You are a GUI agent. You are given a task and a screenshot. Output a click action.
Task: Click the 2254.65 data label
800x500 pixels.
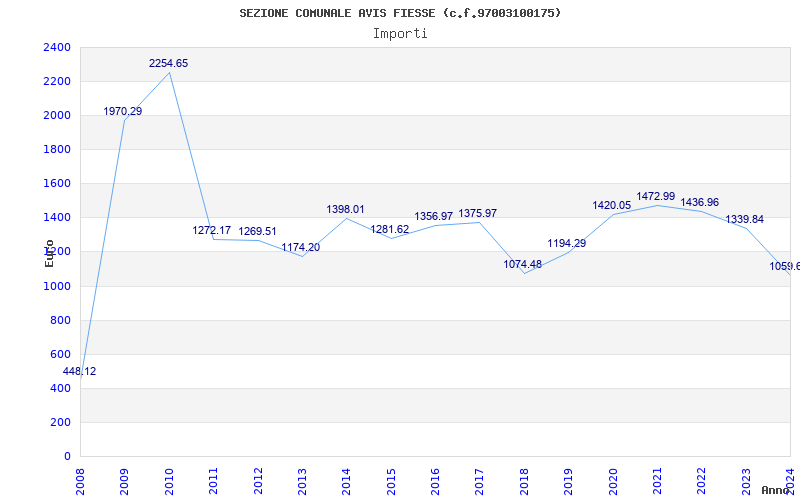[168, 63]
